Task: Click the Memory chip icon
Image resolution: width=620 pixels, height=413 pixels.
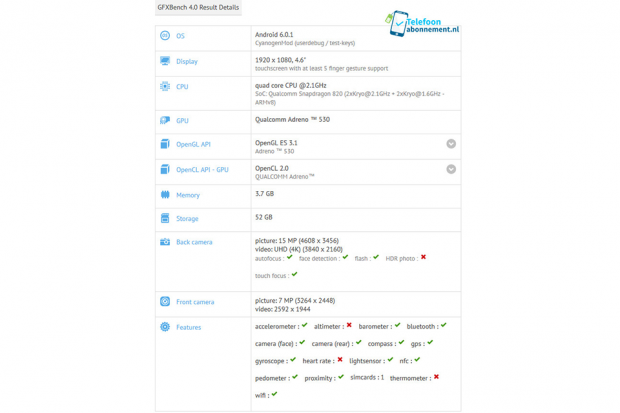Action: [x=165, y=195]
